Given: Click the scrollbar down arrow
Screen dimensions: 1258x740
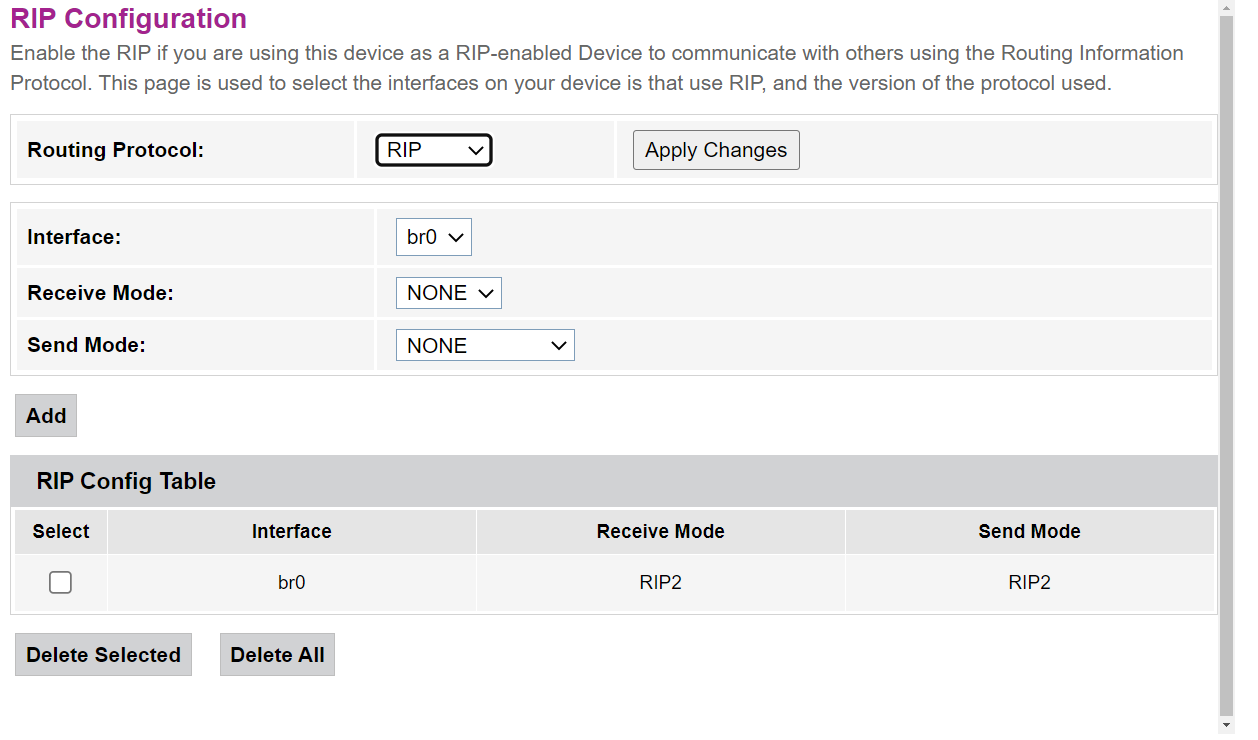Looking at the screenshot, I should pyautogui.click(x=1227, y=725).
